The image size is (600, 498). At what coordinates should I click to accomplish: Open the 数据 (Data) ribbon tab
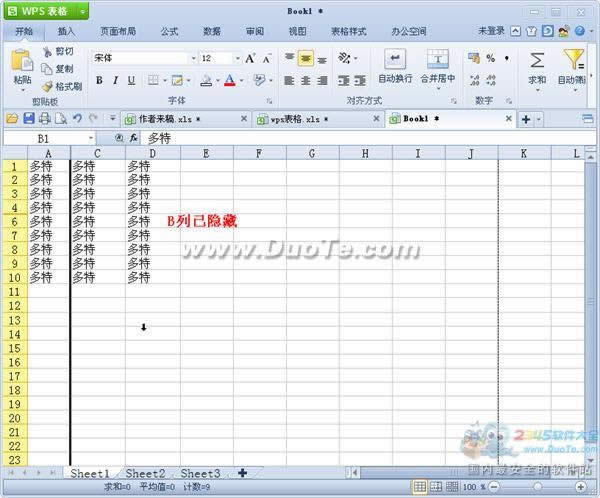tap(212, 31)
